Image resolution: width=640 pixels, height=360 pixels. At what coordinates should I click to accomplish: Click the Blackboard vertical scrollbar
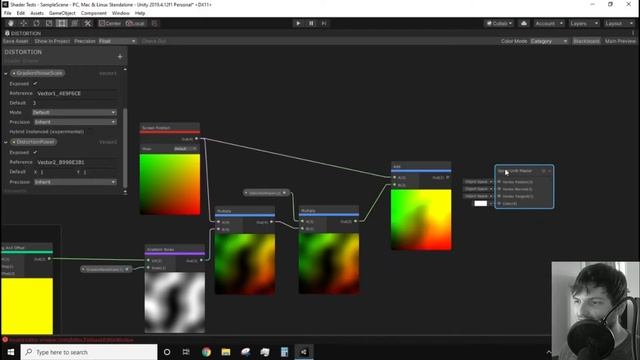125,148
